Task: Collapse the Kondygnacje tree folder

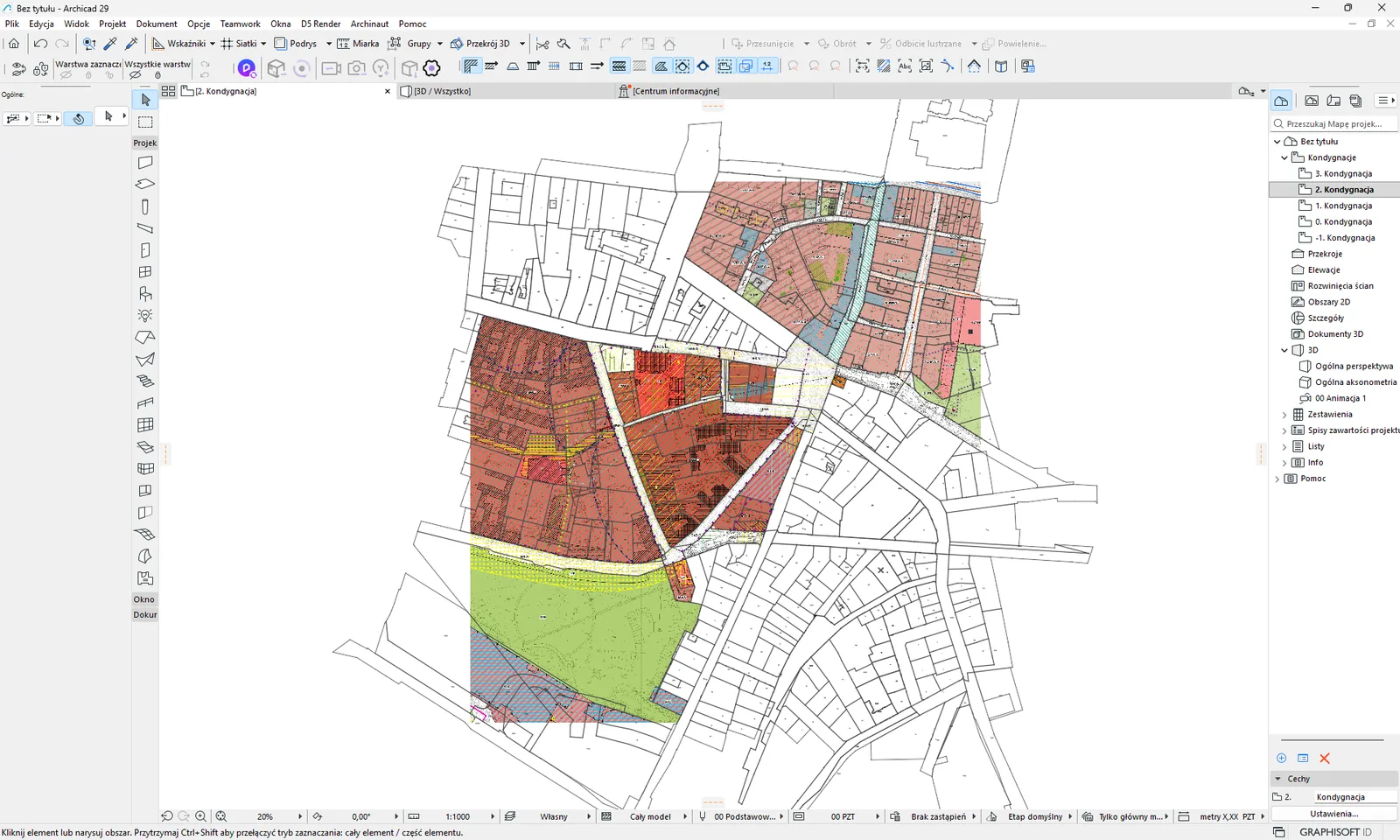Action: [x=1284, y=157]
